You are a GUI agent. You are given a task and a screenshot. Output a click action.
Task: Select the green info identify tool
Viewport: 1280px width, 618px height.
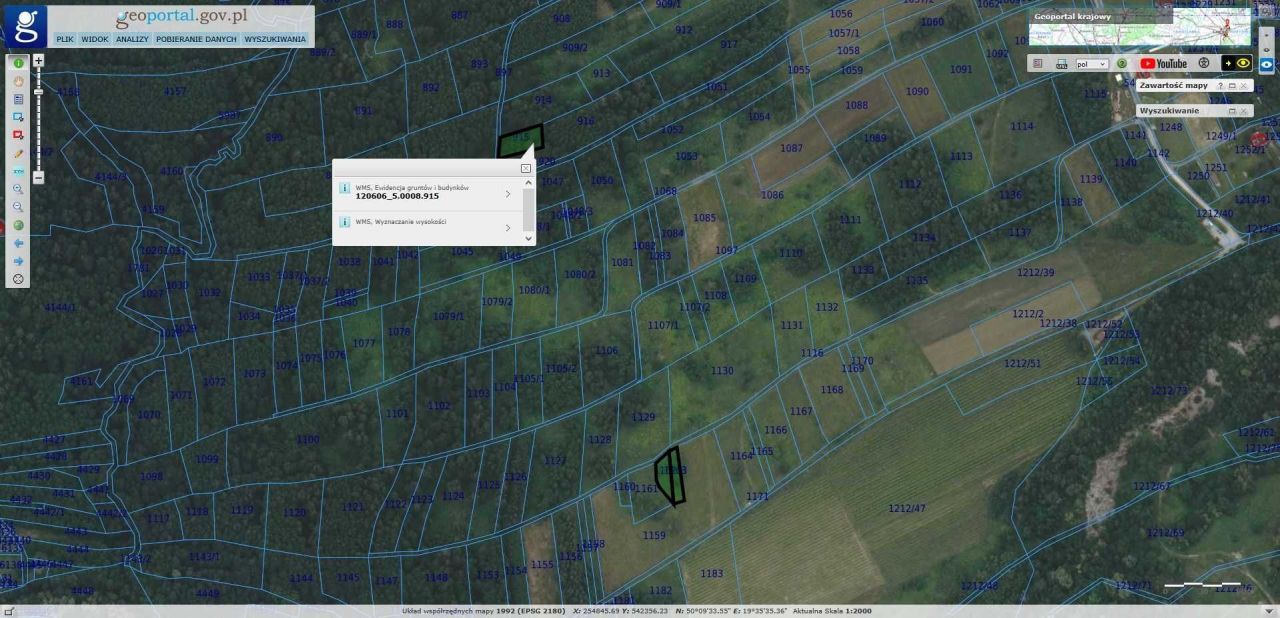pos(18,63)
